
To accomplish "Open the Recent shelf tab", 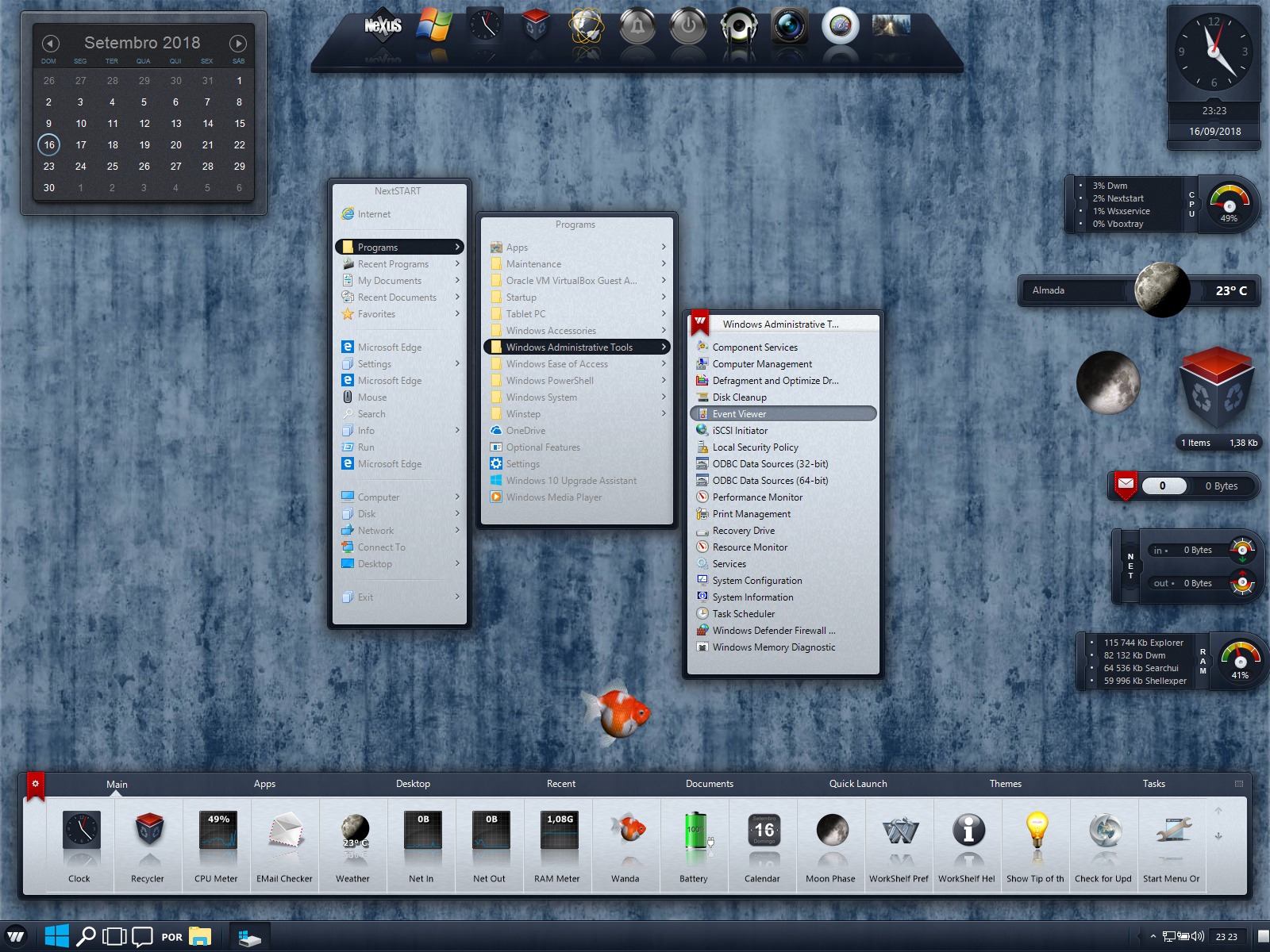I will pos(561,784).
